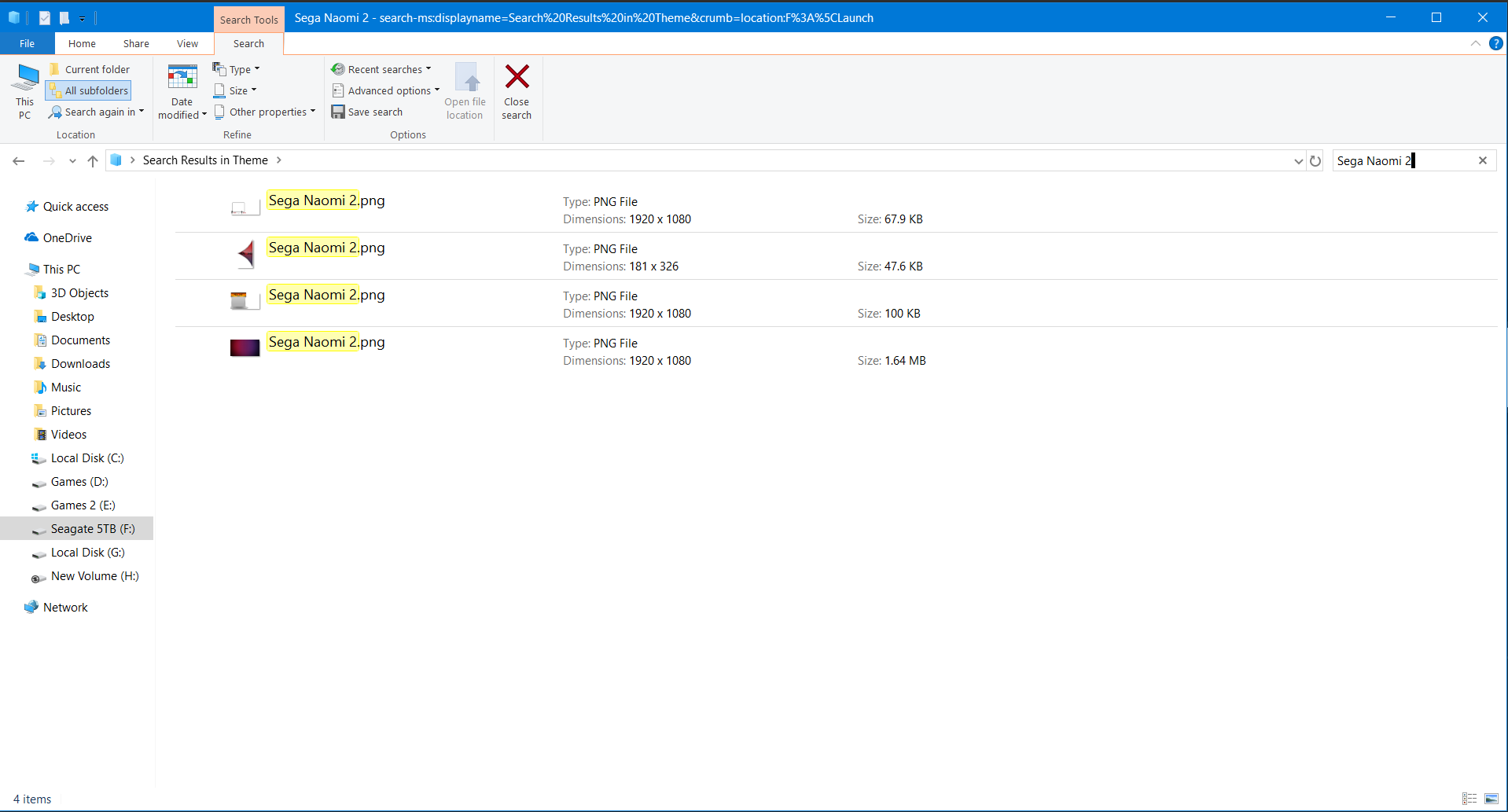This screenshot has height=812, width=1508.
Task: Open Search again in dropdown
Action: 96,112
